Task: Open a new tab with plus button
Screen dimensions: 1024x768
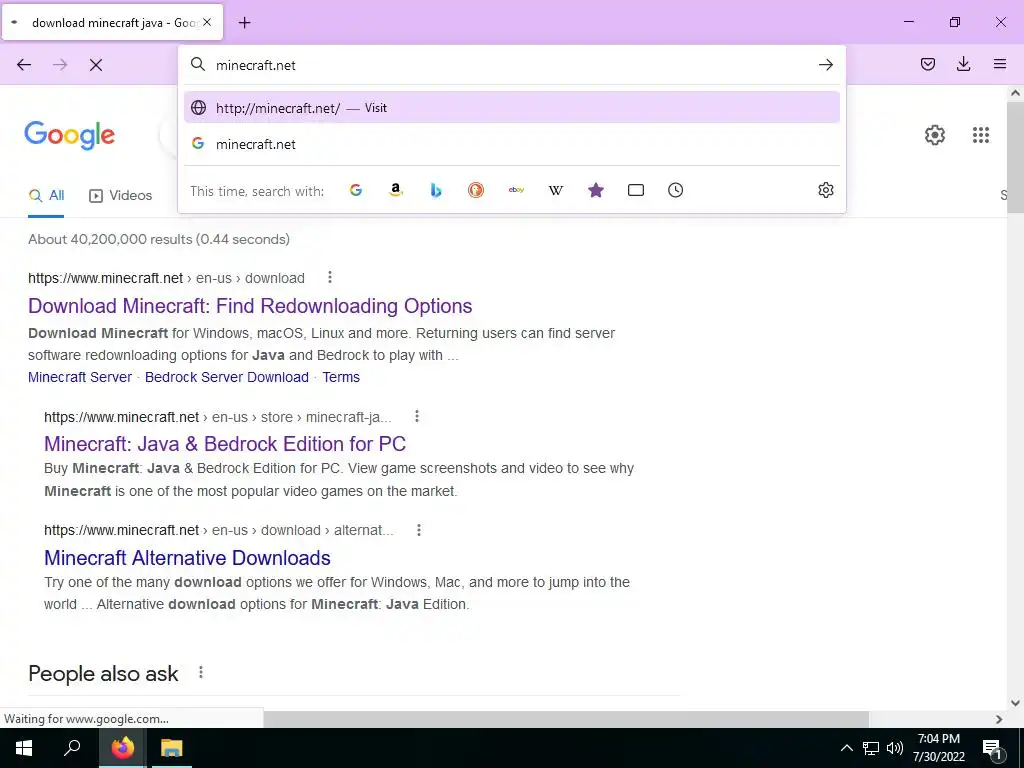Action: tap(244, 23)
